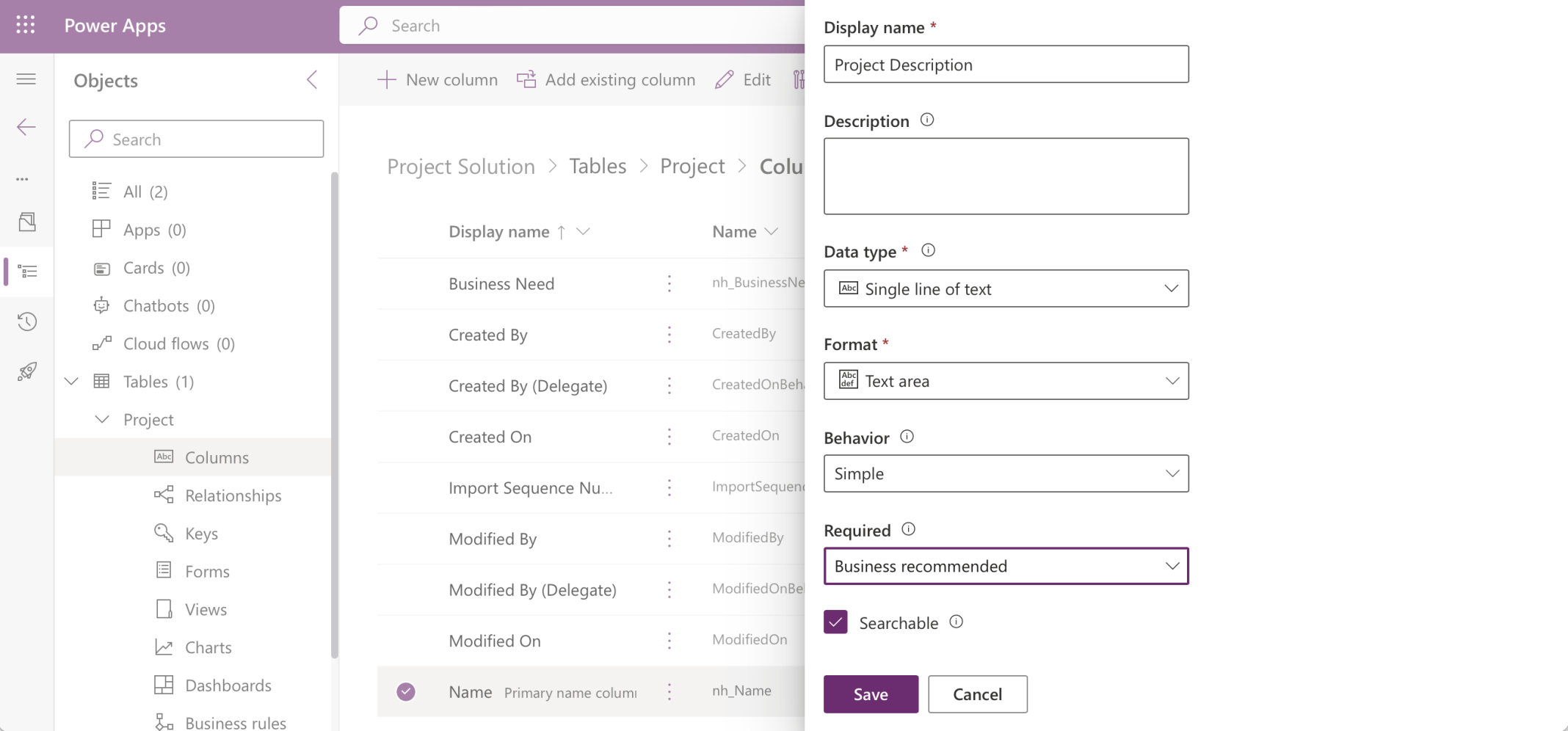This screenshot has height=731, width=1568.
Task: Click the Display name text field
Action: [1006, 65]
